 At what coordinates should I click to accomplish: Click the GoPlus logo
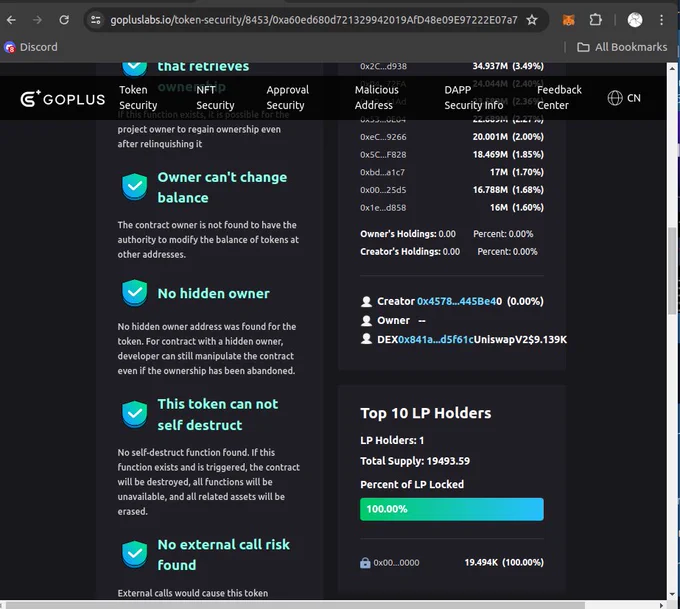(63, 98)
